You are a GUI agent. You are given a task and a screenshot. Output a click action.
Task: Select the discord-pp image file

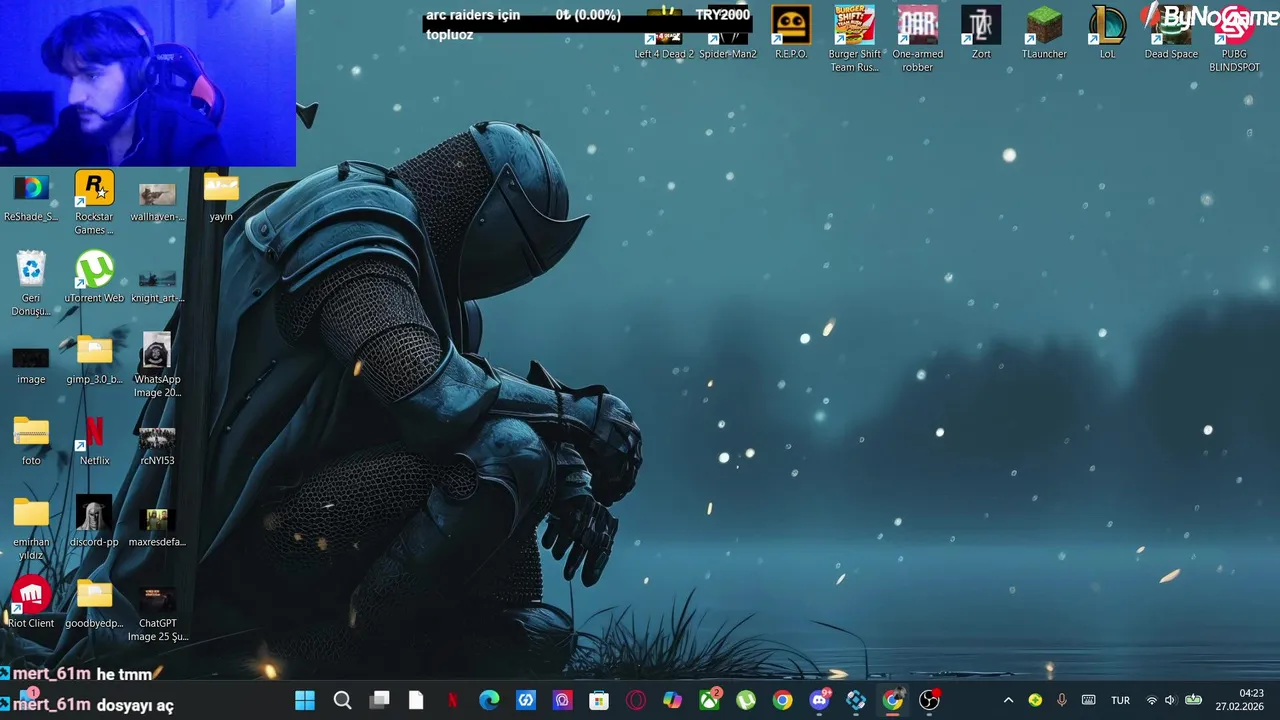94,522
